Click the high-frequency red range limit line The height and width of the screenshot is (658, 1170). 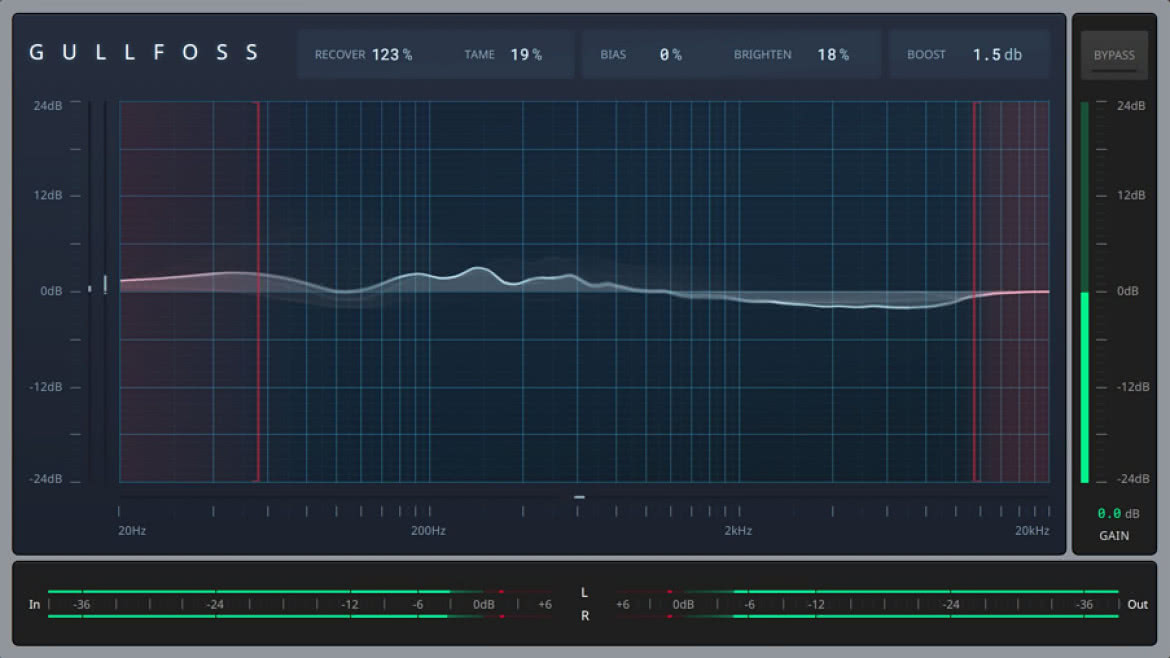tap(975, 291)
